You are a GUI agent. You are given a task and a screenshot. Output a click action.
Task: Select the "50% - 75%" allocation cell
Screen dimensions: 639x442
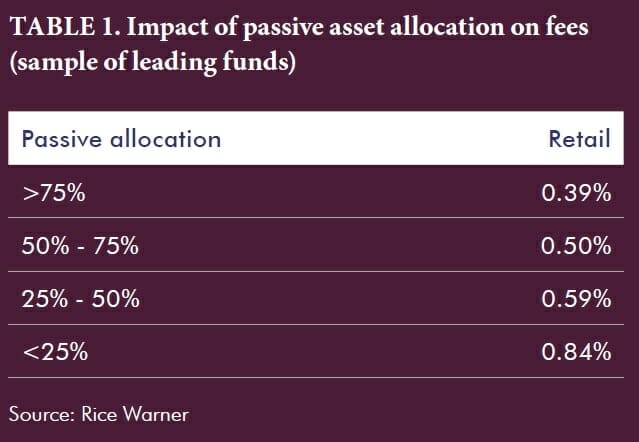coord(80,246)
